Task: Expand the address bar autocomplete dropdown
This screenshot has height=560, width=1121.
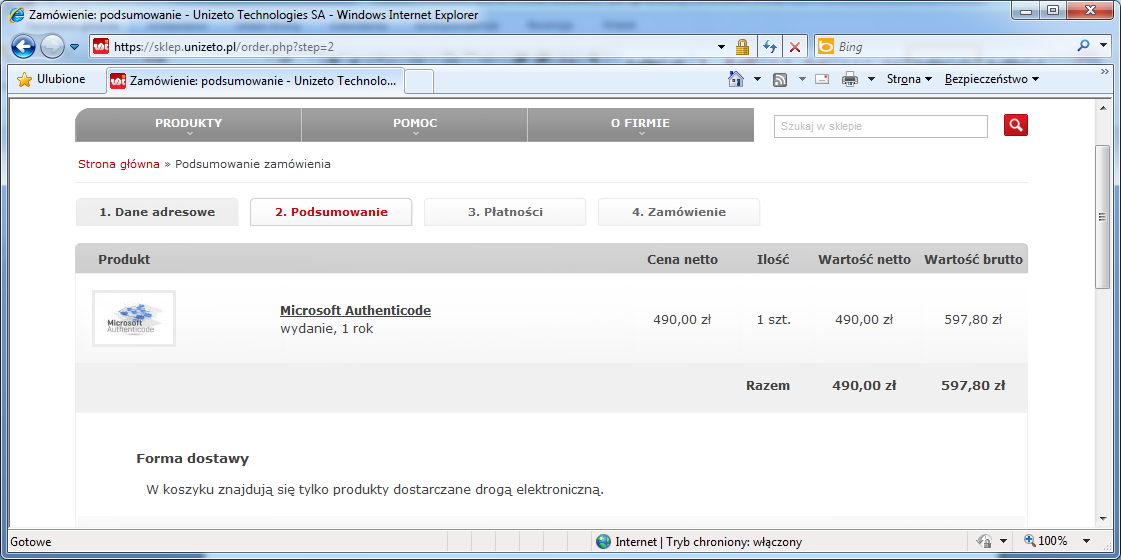Action: pos(721,47)
